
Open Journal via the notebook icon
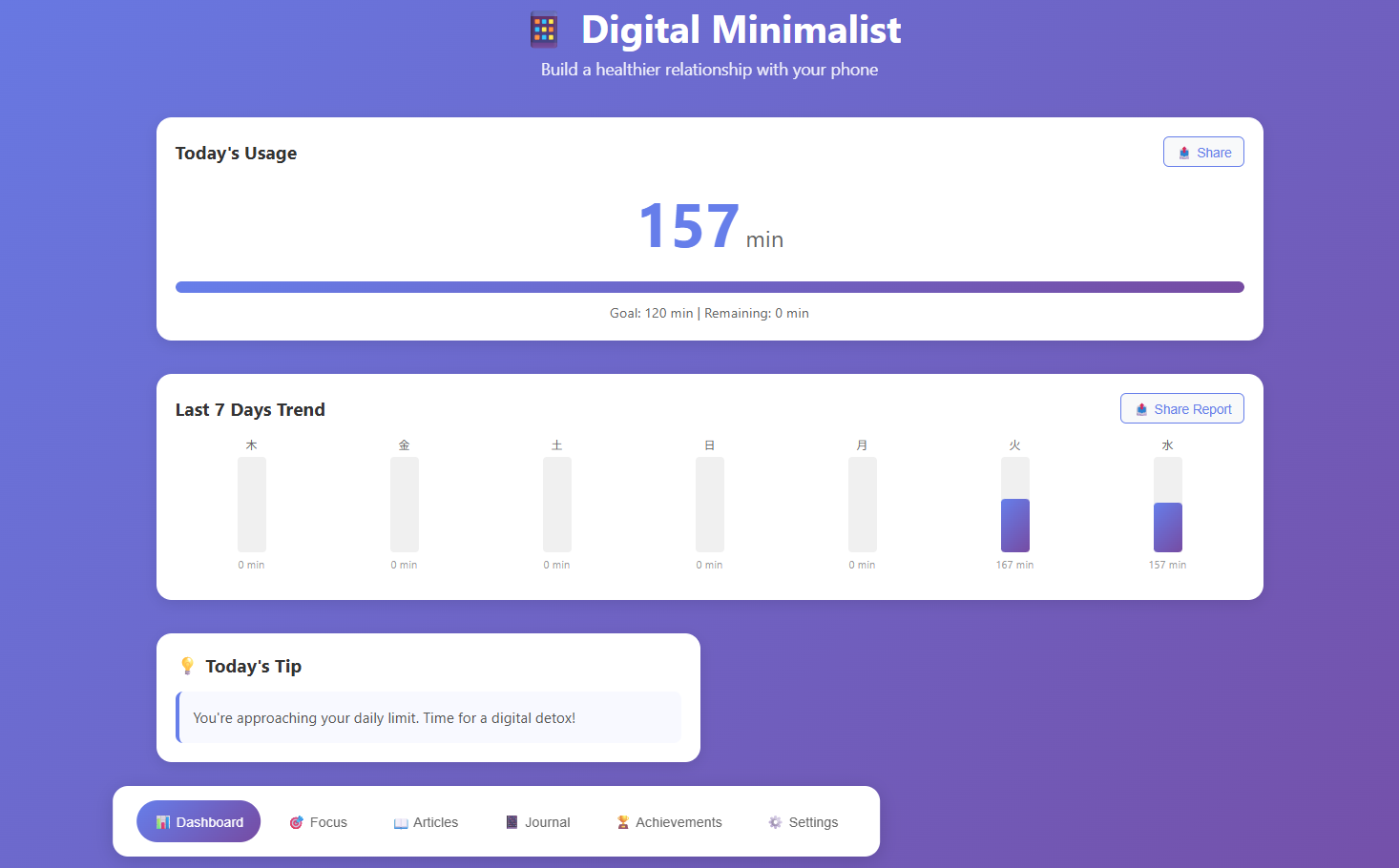pos(512,821)
